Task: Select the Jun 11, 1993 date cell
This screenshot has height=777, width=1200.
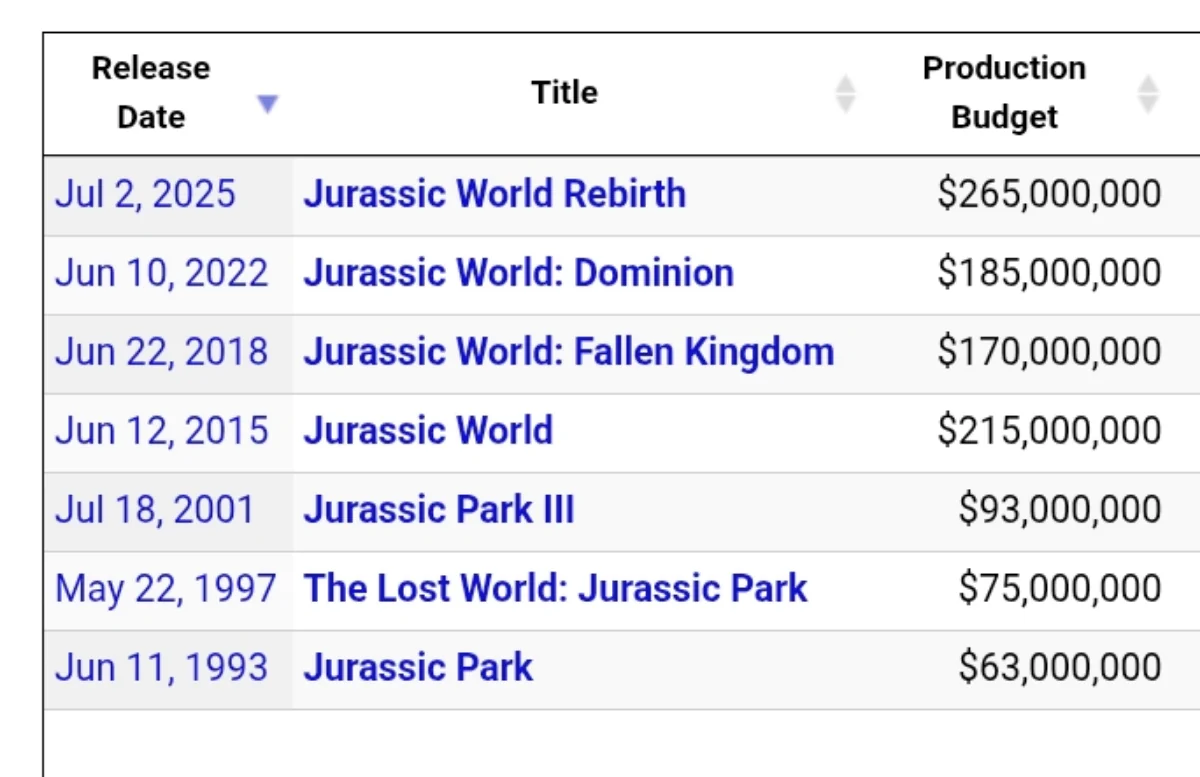Action: coord(161,667)
